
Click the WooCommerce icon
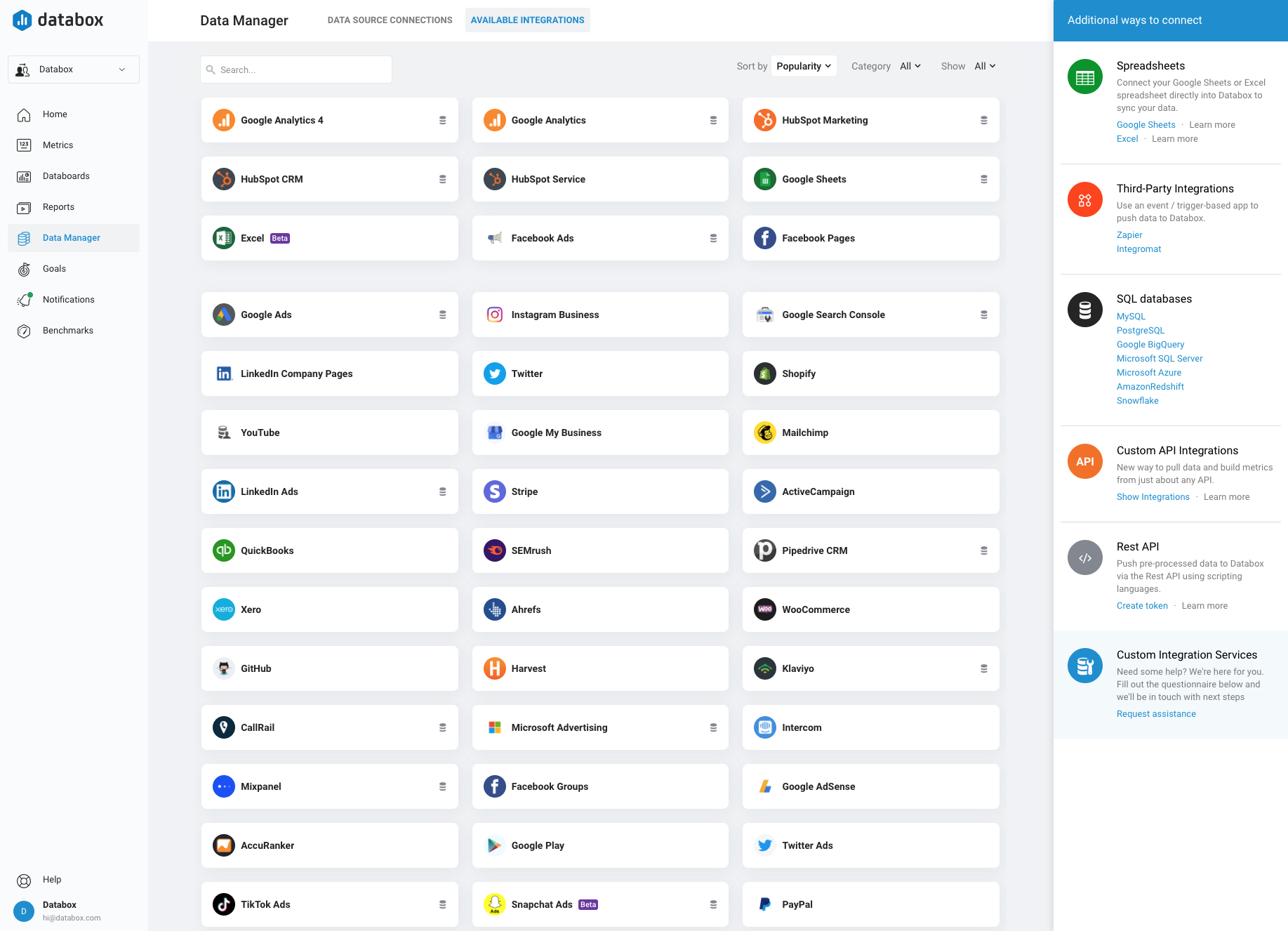(765, 609)
